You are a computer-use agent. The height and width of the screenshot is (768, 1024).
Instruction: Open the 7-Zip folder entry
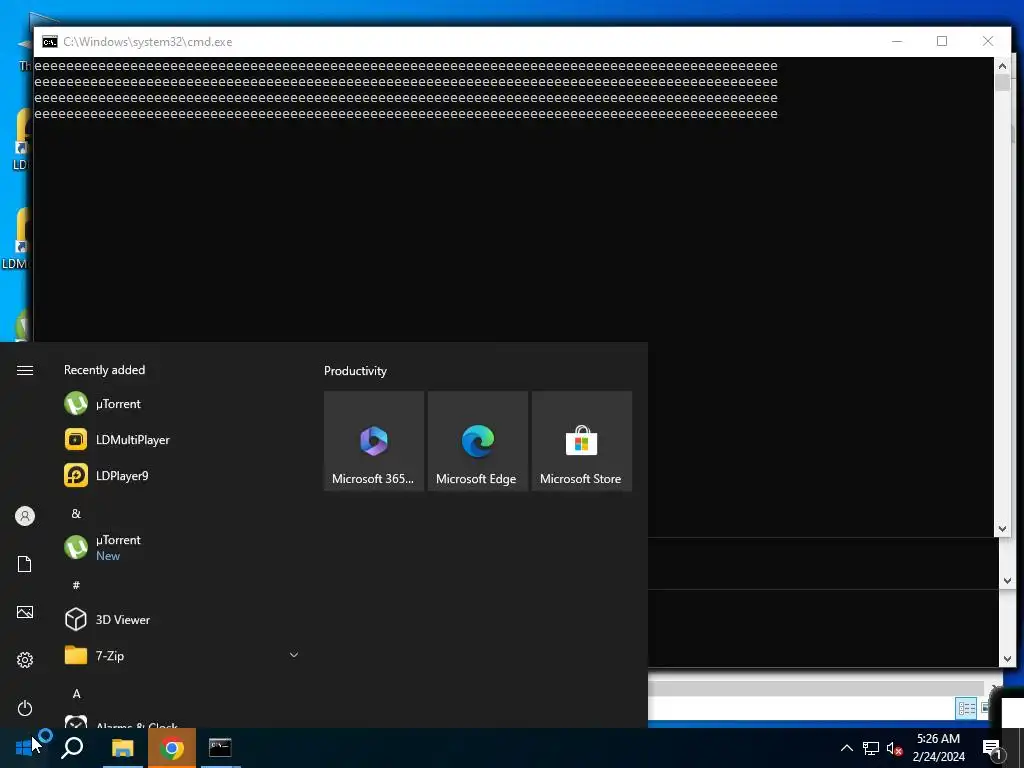click(x=182, y=655)
